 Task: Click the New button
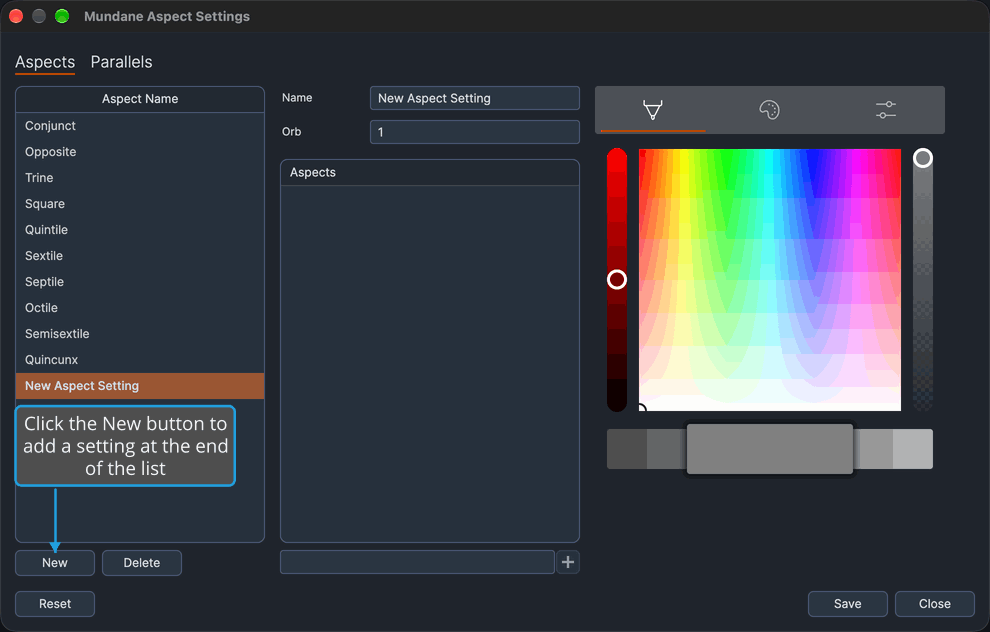[55, 563]
